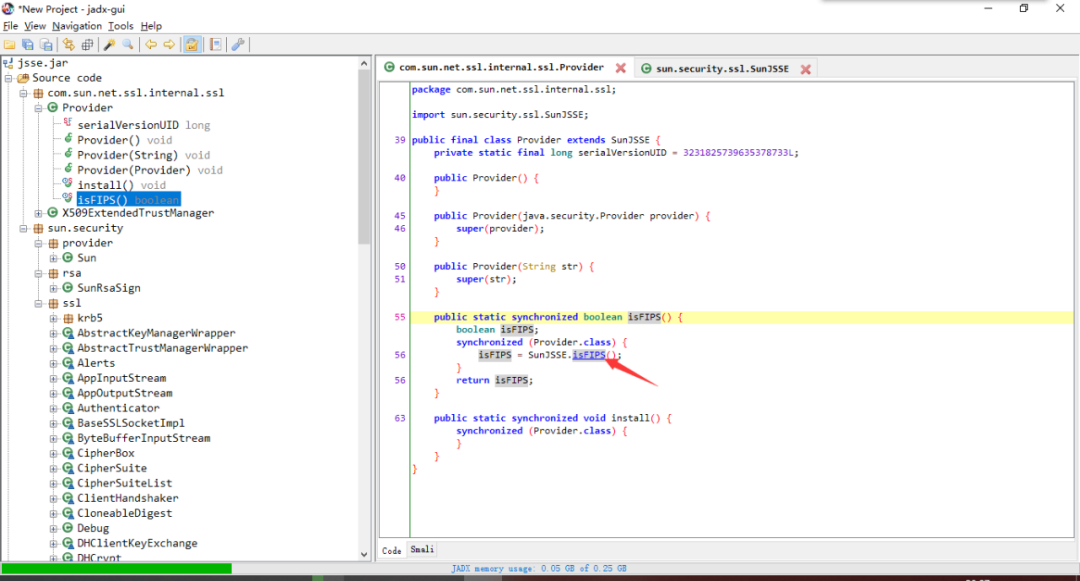Click the Open file toolbar icon

click(x=9, y=45)
